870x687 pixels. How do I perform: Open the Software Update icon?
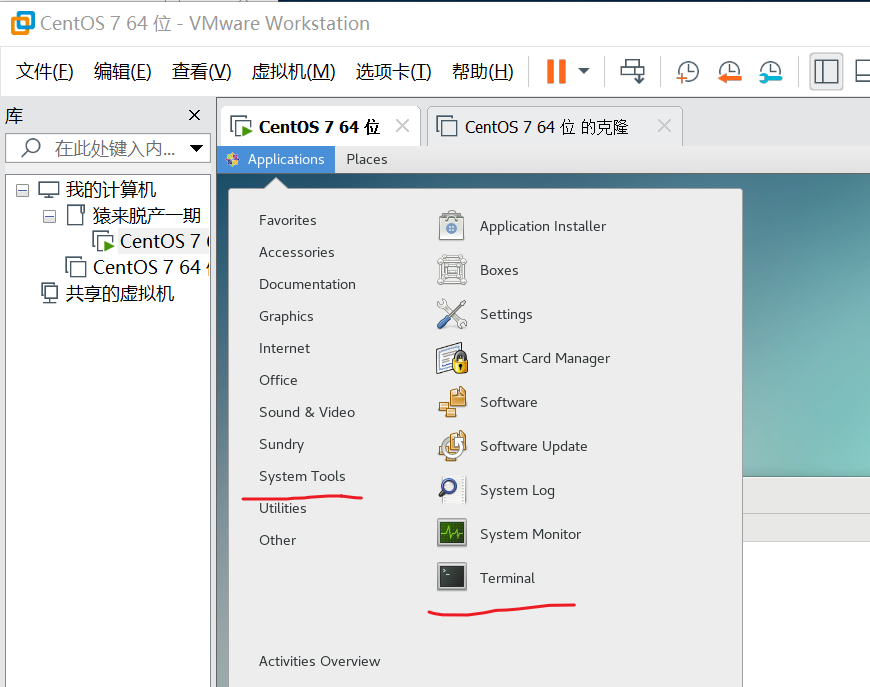coord(452,446)
